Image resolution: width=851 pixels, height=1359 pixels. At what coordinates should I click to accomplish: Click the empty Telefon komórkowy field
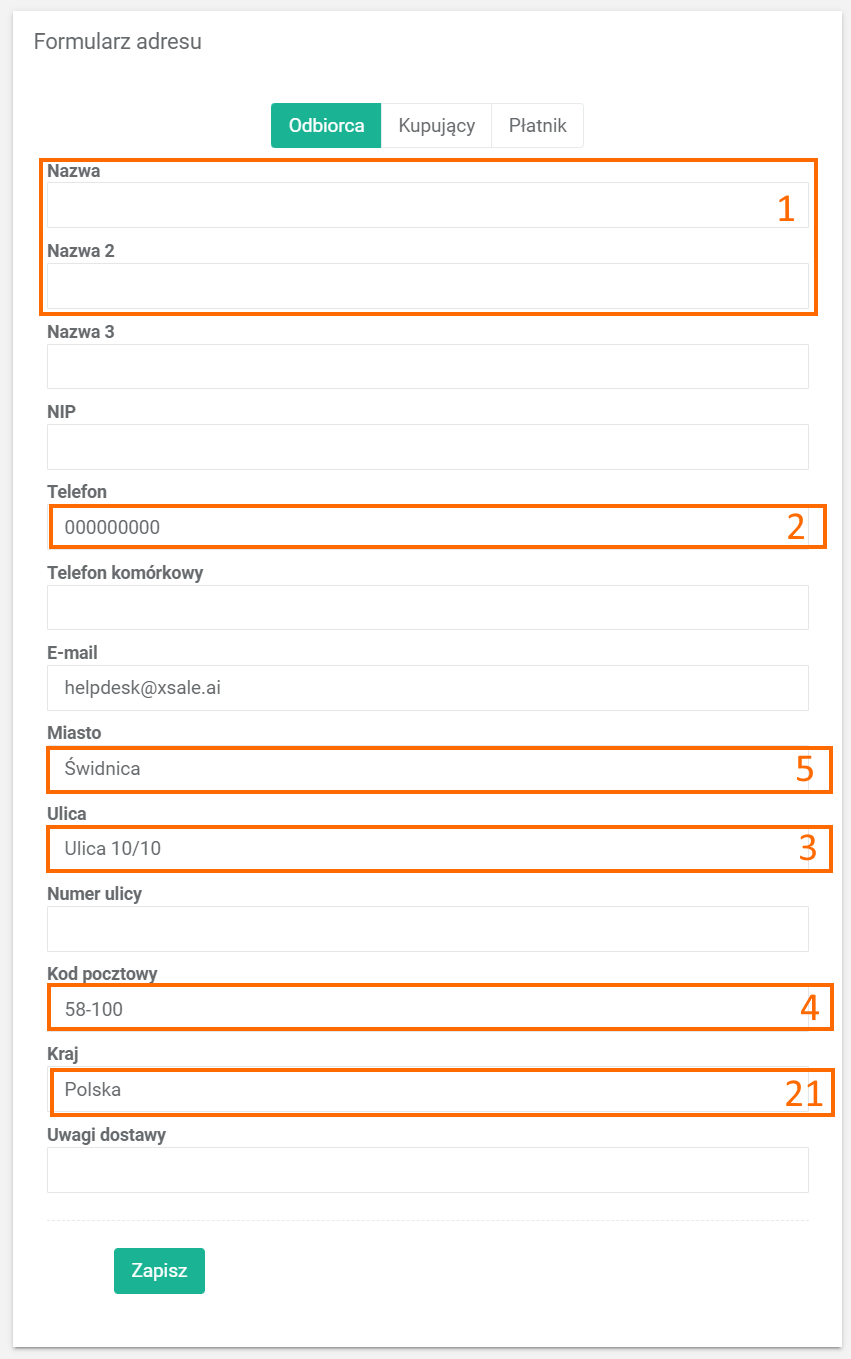coord(427,607)
